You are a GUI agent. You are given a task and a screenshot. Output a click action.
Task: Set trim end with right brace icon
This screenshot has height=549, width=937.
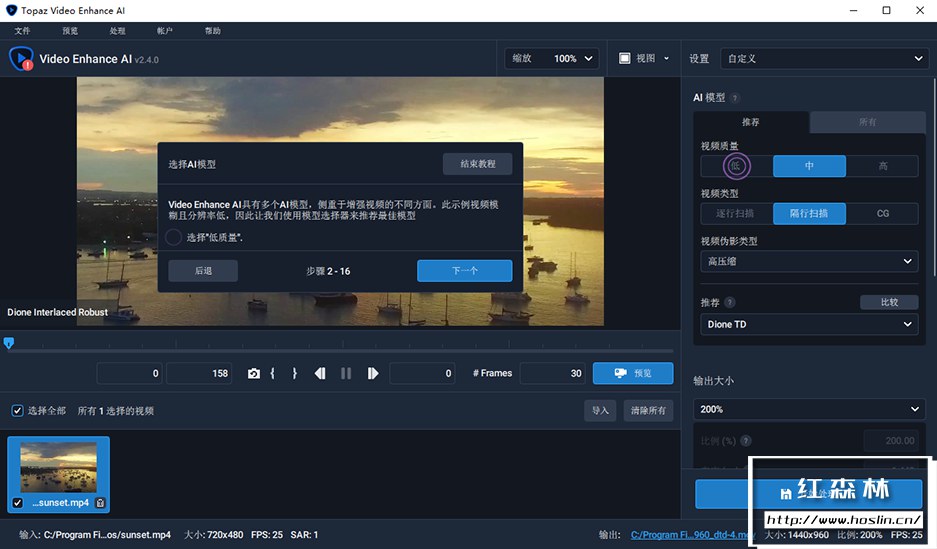pyautogui.click(x=294, y=373)
